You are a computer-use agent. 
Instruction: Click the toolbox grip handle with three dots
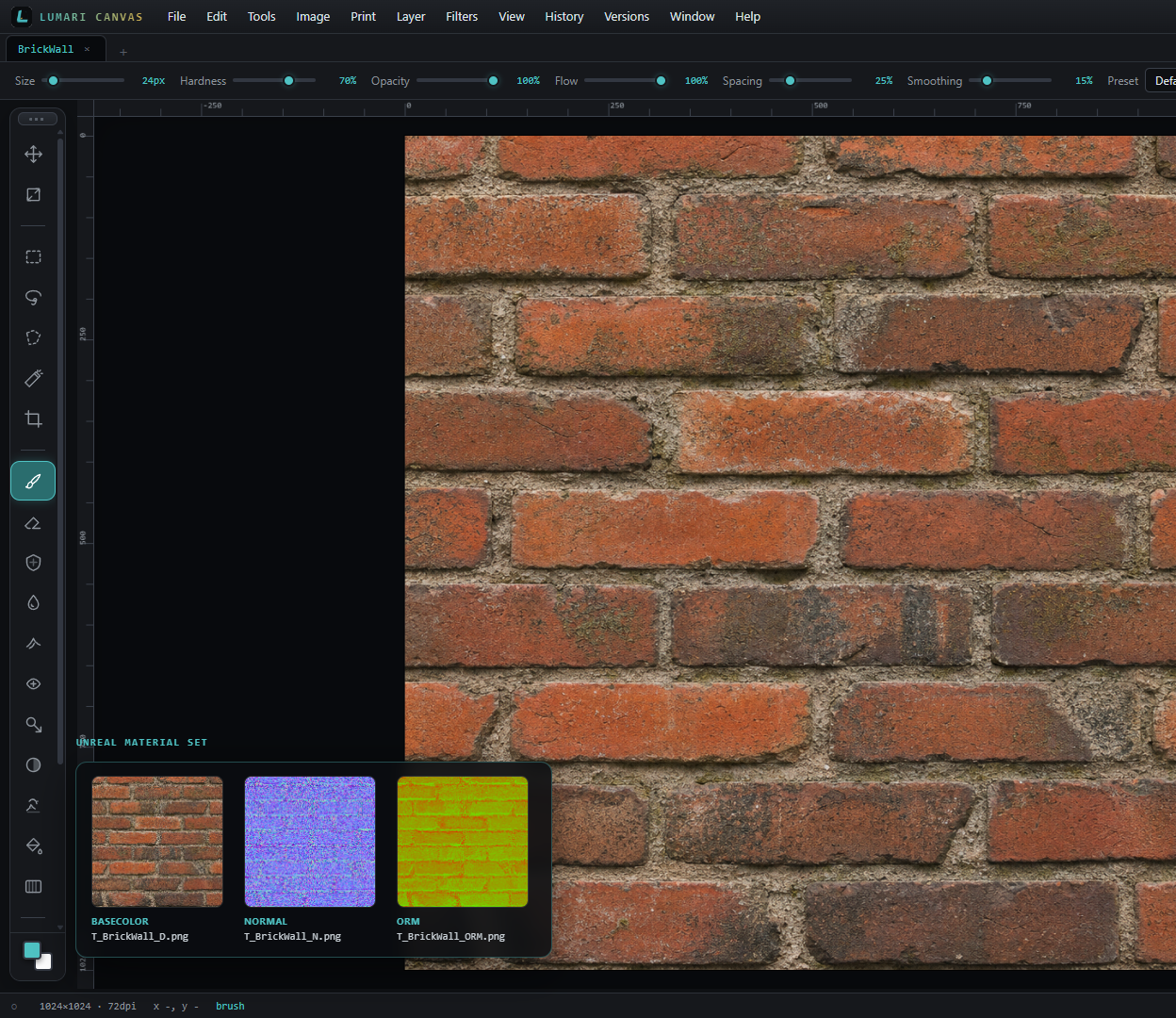pyautogui.click(x=37, y=119)
